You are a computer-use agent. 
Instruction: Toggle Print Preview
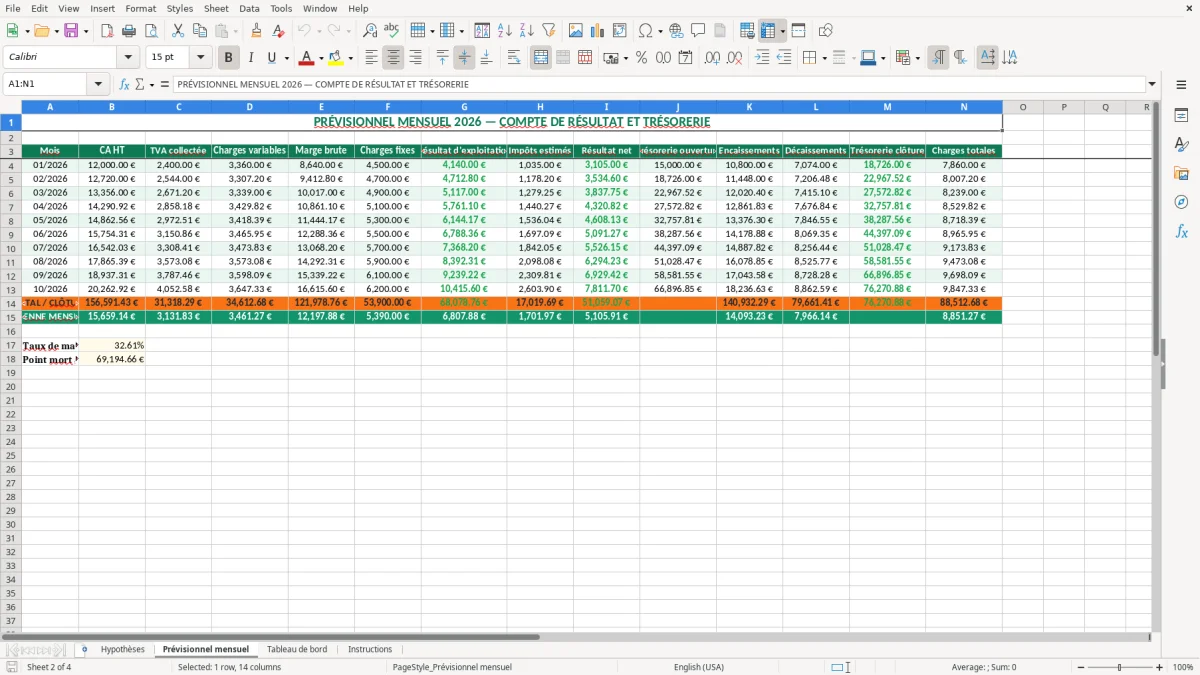151,31
